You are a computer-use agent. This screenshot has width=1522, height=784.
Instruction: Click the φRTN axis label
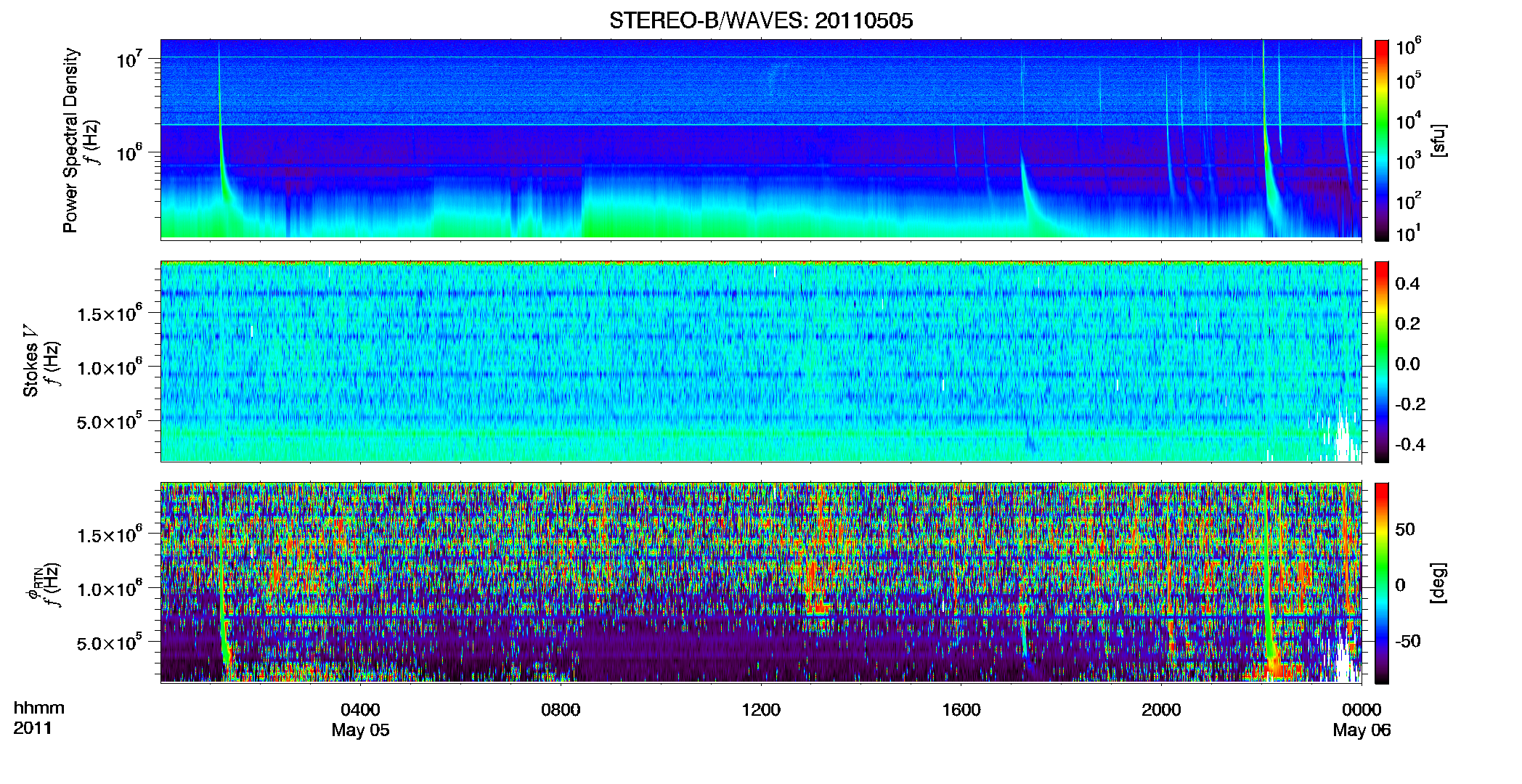pyautogui.click(x=33, y=584)
